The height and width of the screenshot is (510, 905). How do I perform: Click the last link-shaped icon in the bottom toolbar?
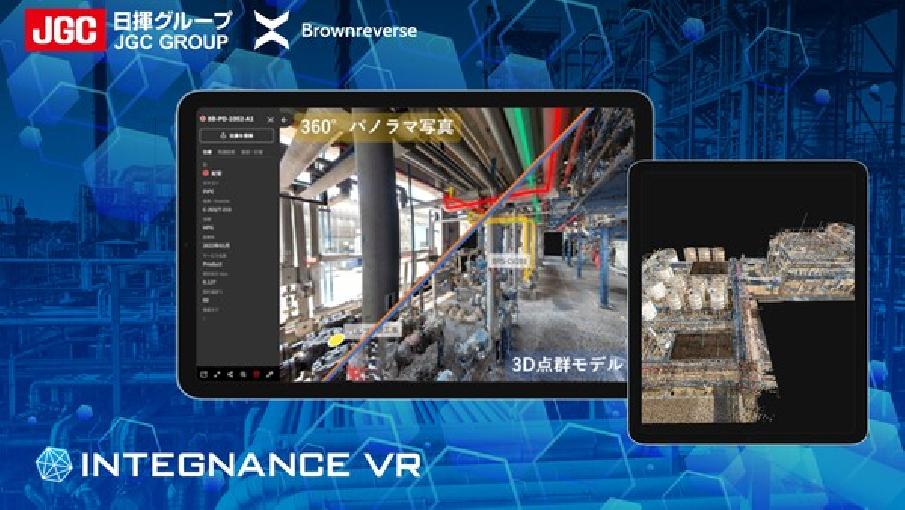point(270,374)
